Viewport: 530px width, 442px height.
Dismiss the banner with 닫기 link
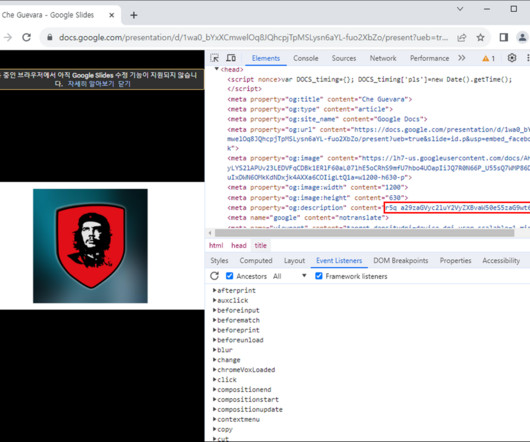124,83
